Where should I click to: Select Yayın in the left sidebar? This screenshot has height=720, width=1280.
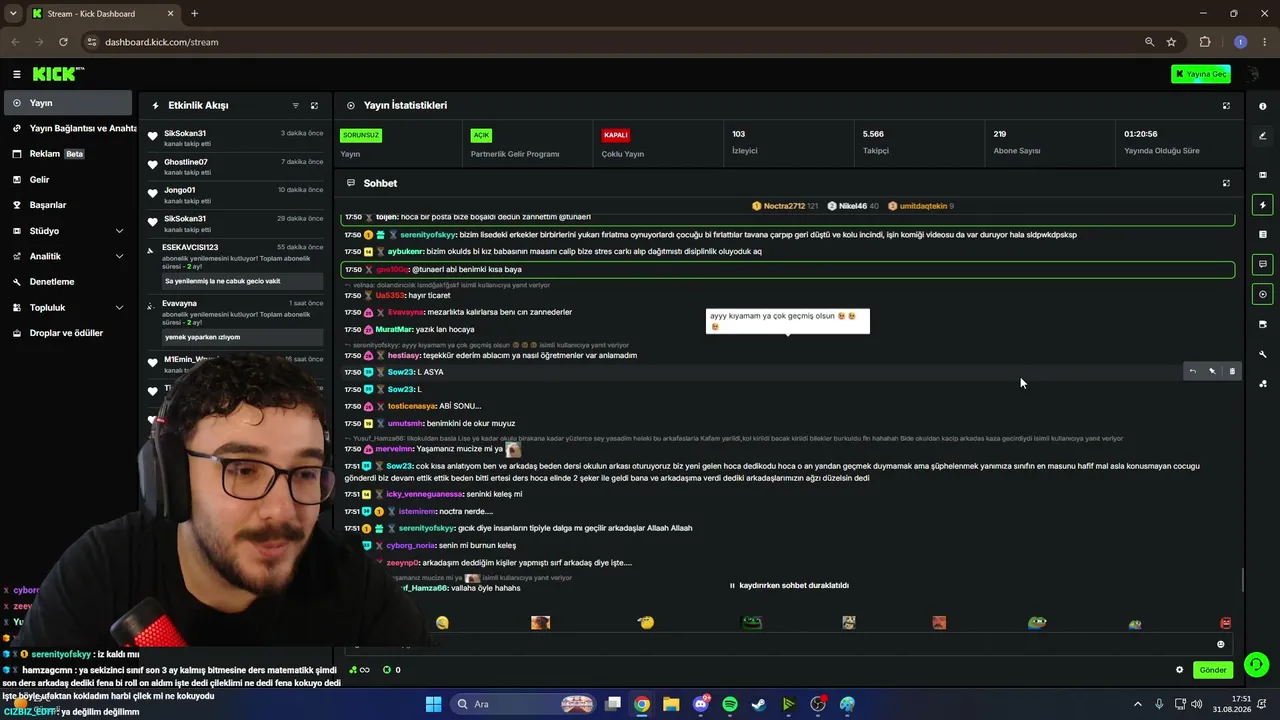(66, 103)
